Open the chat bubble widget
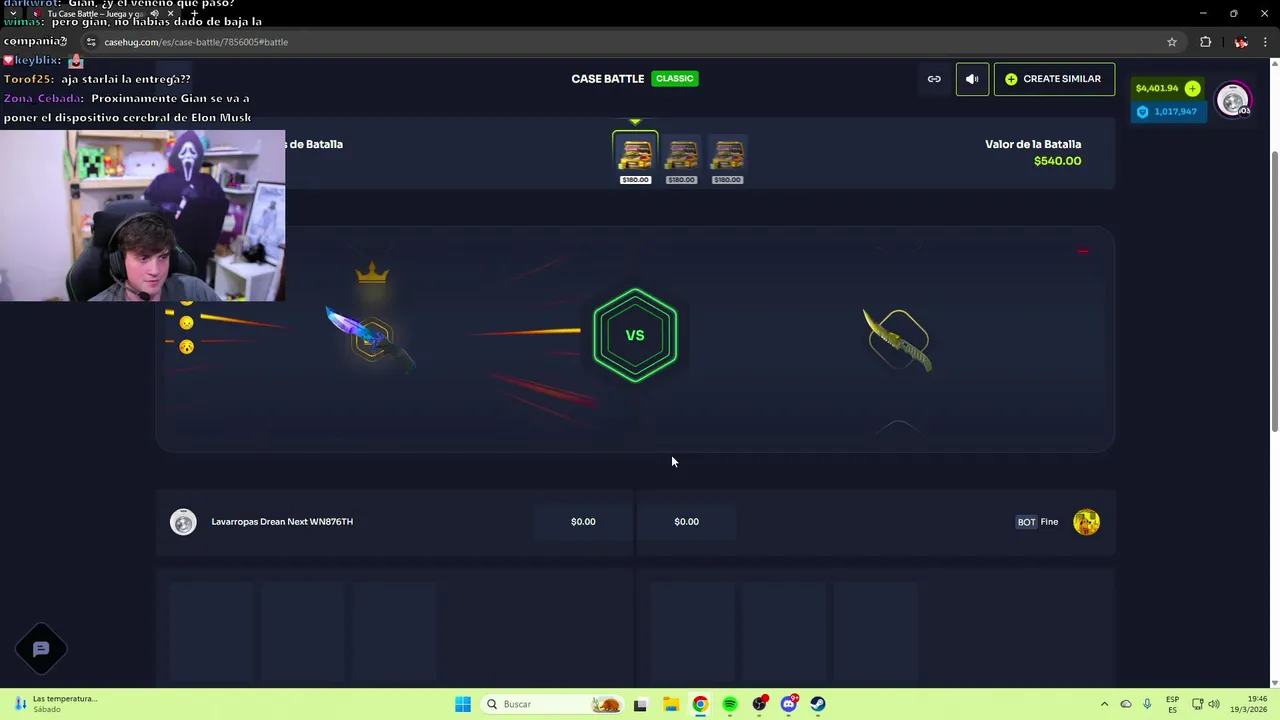1280x720 pixels. (x=41, y=649)
